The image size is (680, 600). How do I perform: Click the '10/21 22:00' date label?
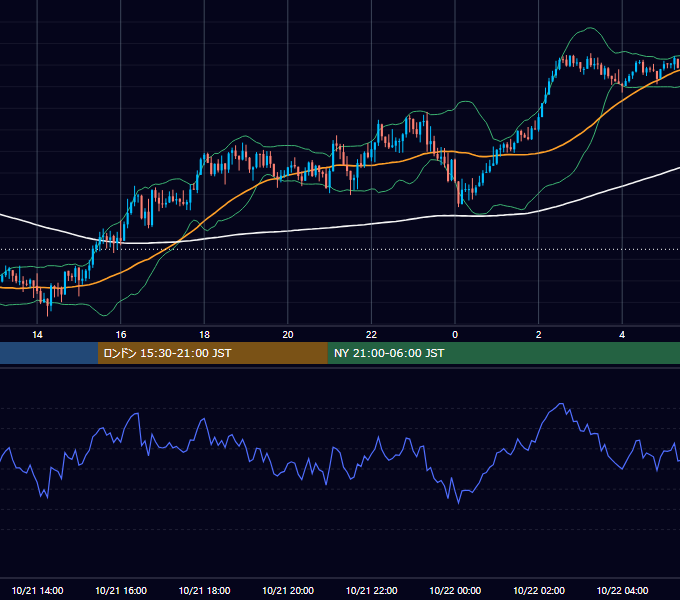[x=371, y=590]
